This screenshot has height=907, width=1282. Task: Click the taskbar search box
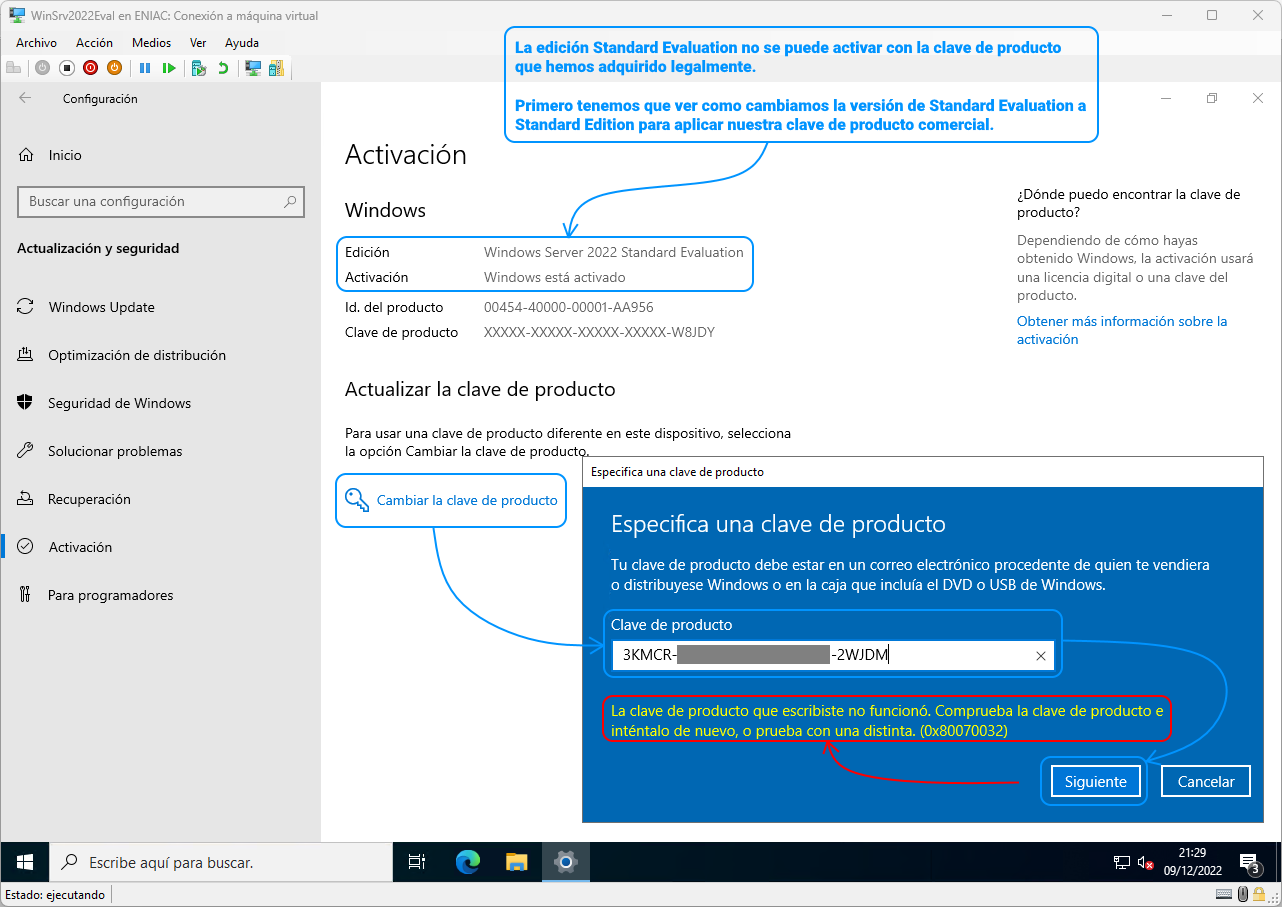point(220,861)
